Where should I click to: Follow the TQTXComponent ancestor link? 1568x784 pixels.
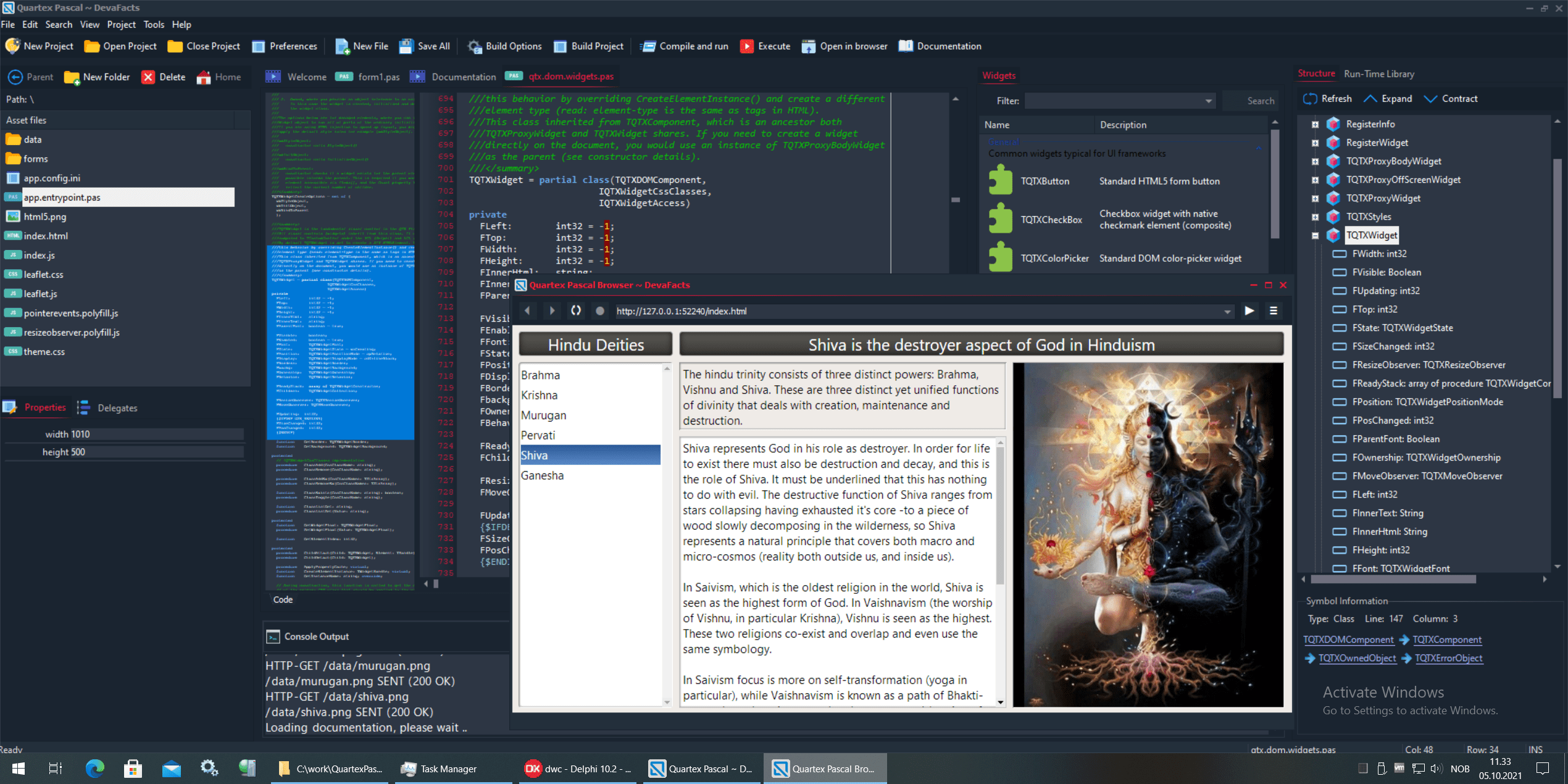(1447, 640)
